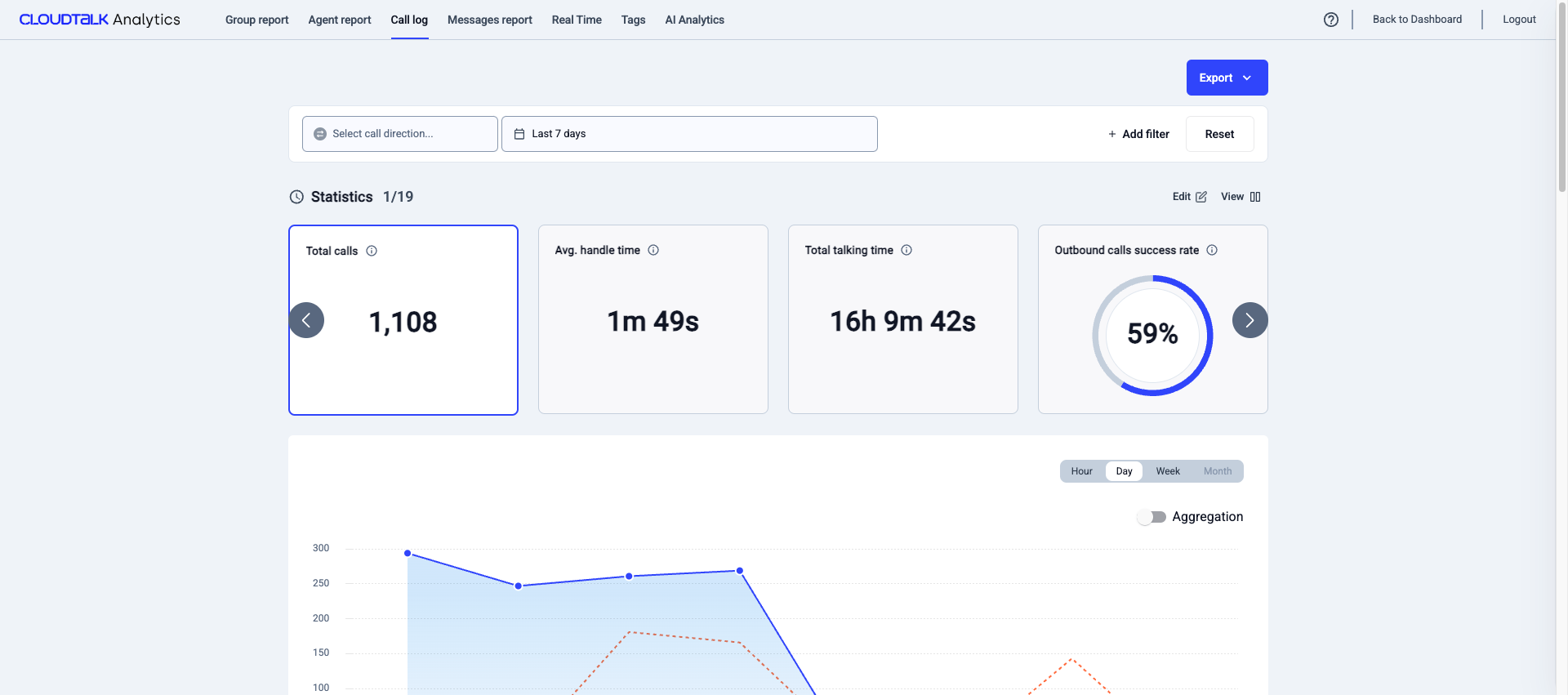Open the Group report tab
This screenshot has width=1568, height=695.
pos(257,20)
